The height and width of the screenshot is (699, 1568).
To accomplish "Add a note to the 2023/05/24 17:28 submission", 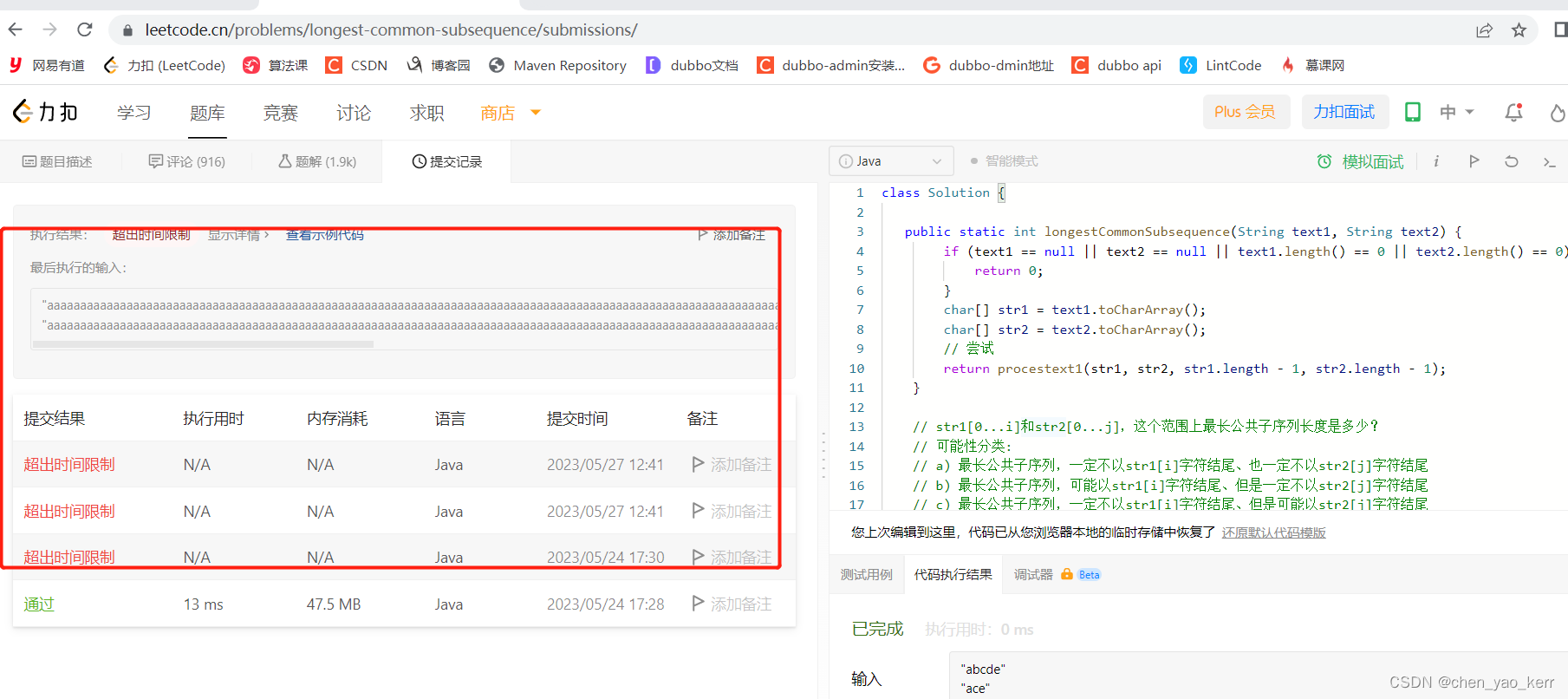I will (732, 604).
